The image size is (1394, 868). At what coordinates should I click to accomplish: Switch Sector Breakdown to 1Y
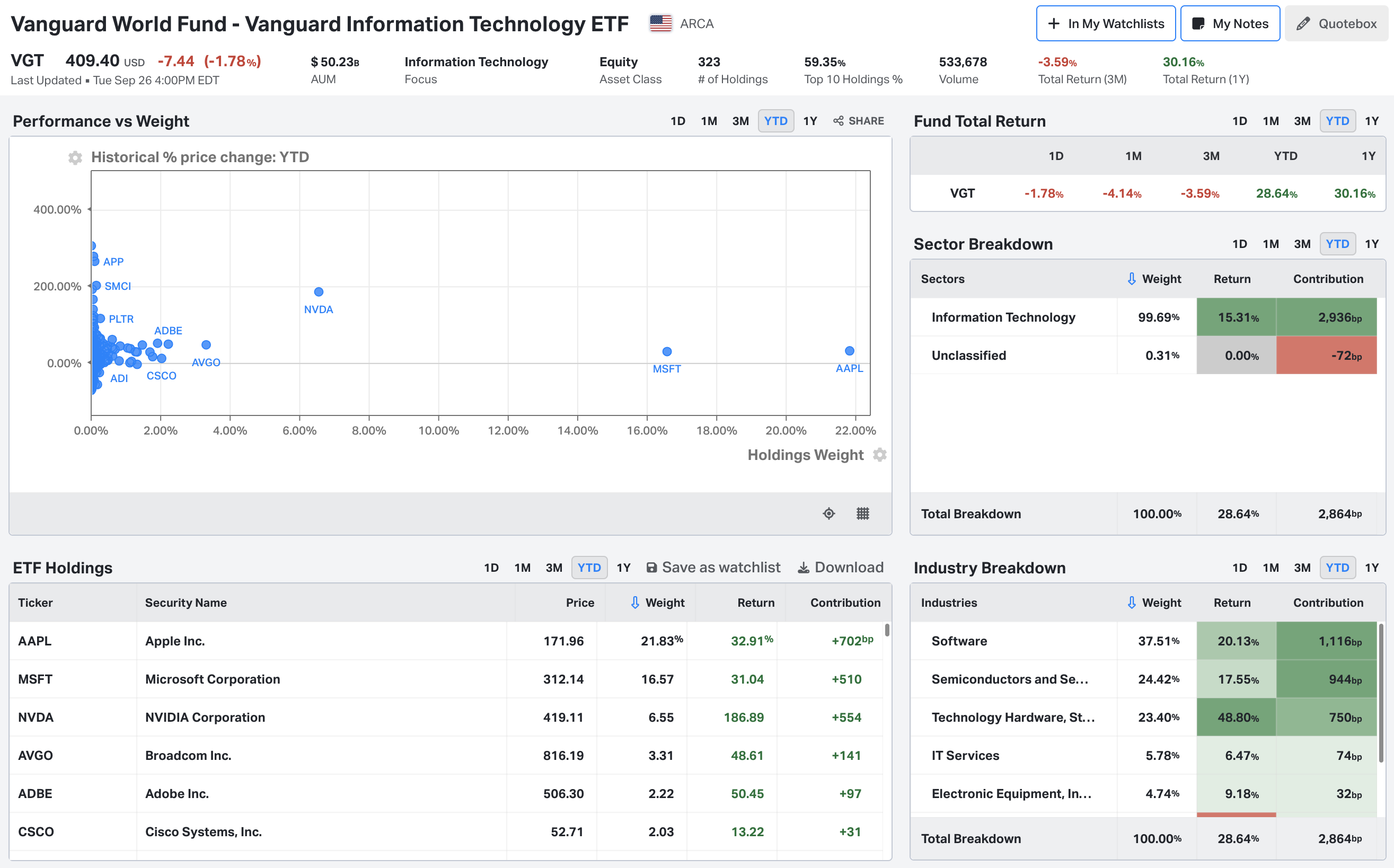pyautogui.click(x=1372, y=244)
